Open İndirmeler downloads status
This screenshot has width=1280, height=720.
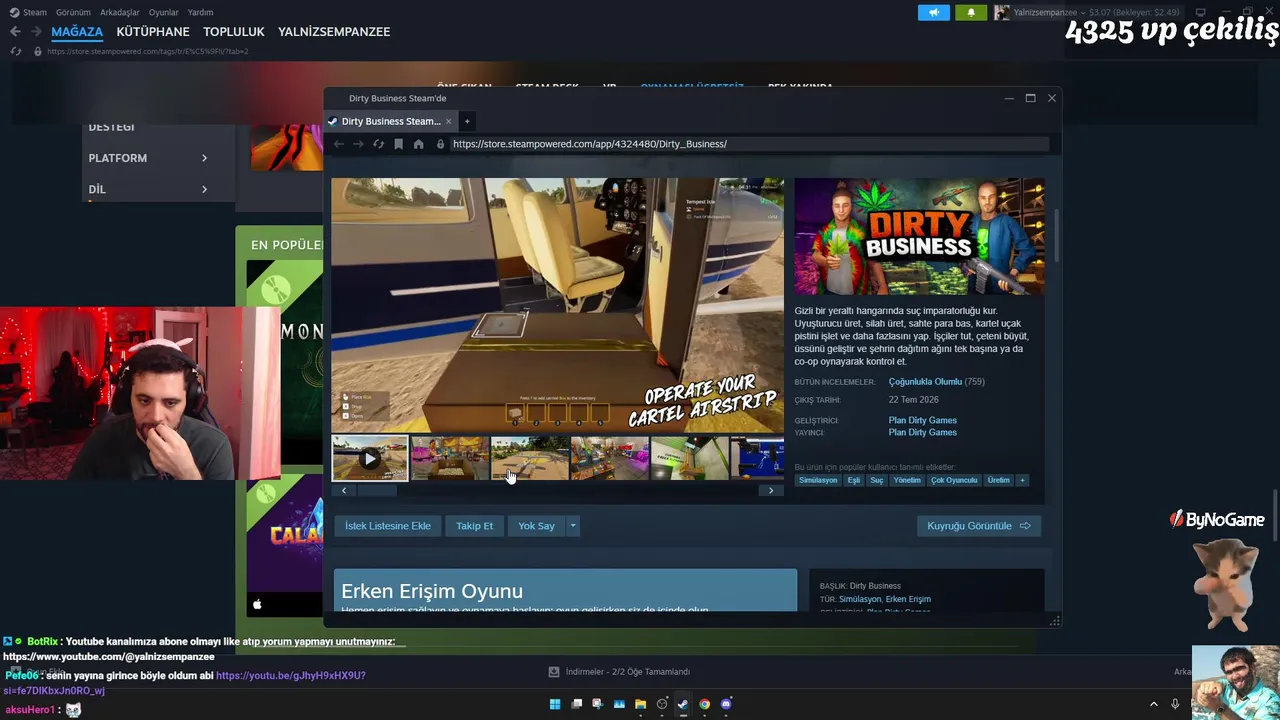(620, 672)
